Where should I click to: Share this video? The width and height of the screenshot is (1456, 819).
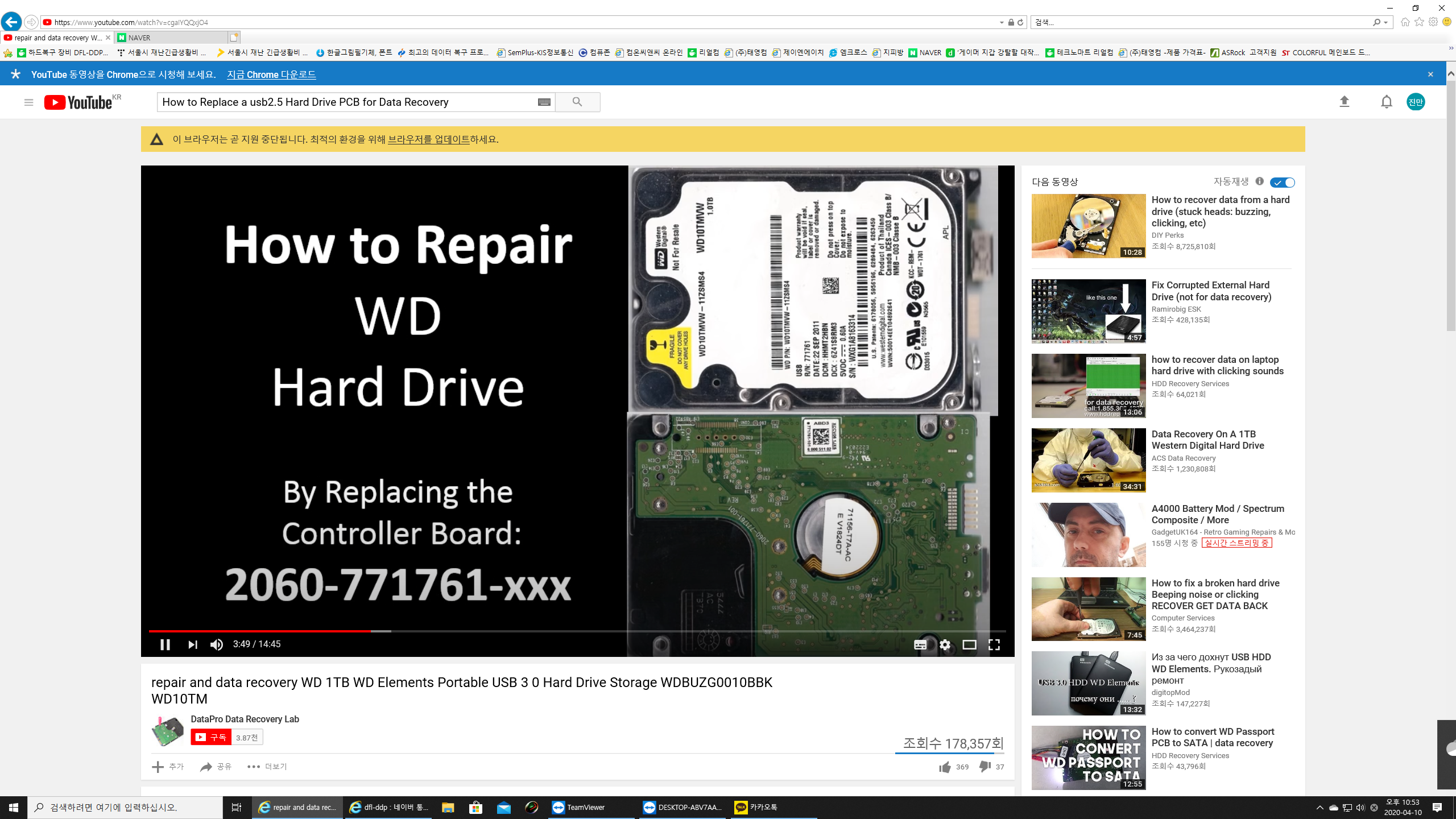[216, 767]
